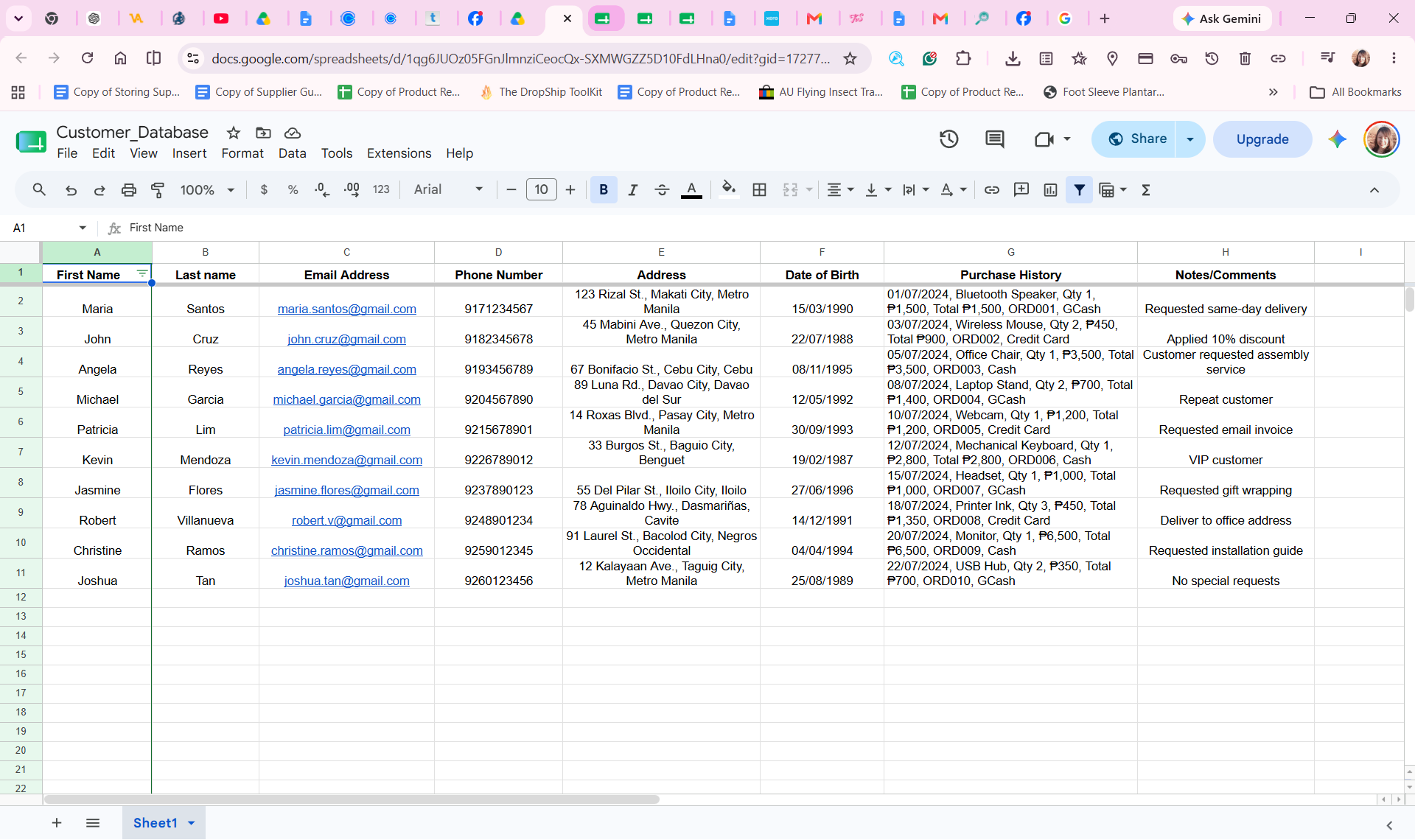
Task: Open the Format menu
Action: [242, 153]
